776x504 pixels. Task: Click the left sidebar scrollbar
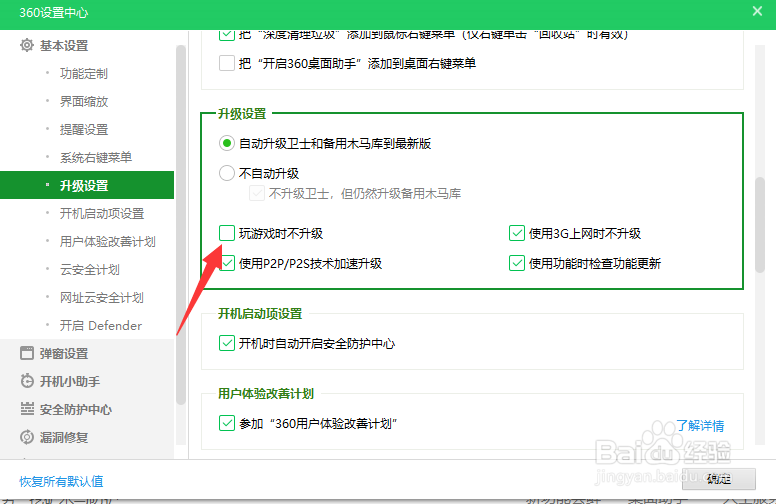coord(181,225)
